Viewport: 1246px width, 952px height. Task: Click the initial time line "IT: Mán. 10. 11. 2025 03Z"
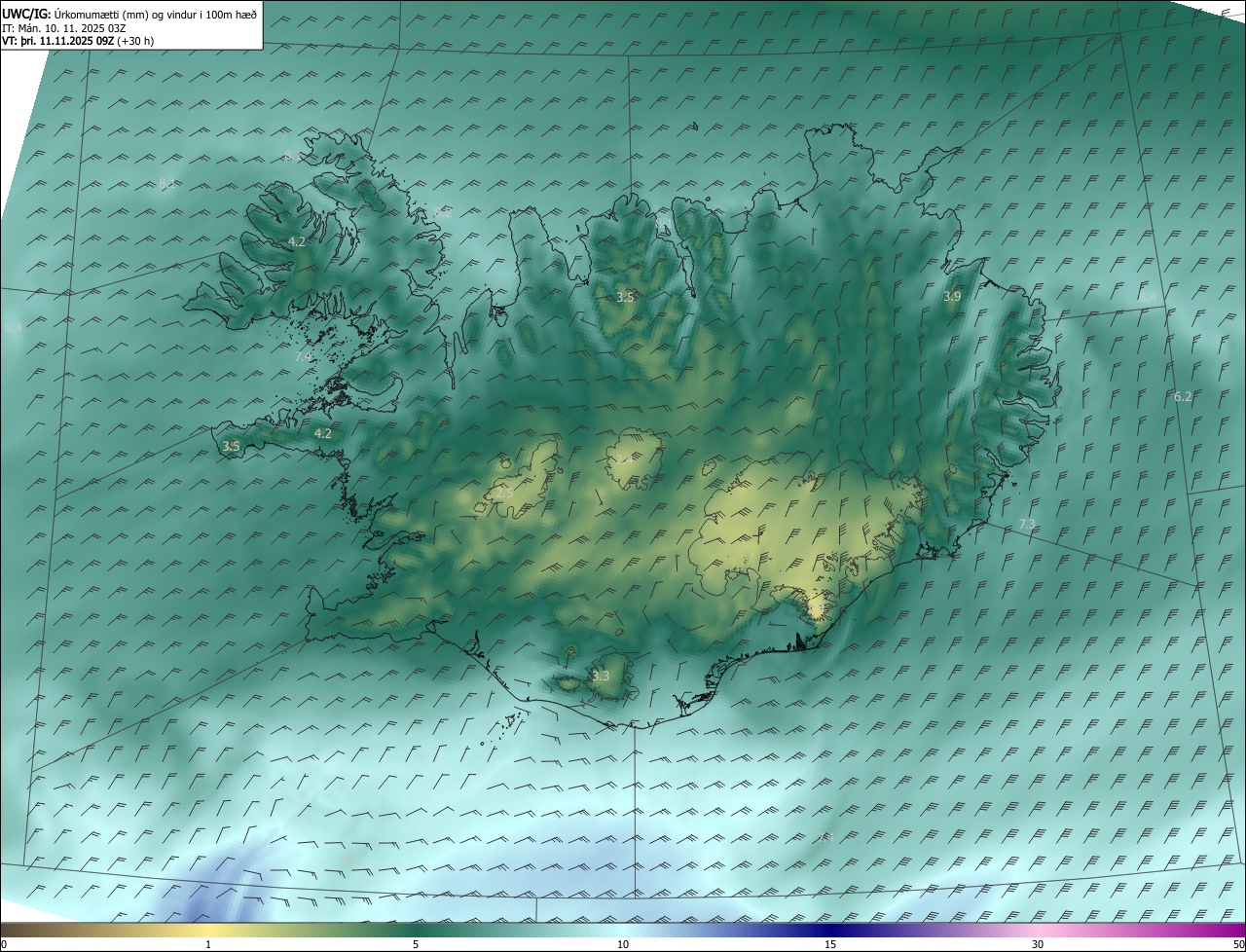[x=64, y=28]
